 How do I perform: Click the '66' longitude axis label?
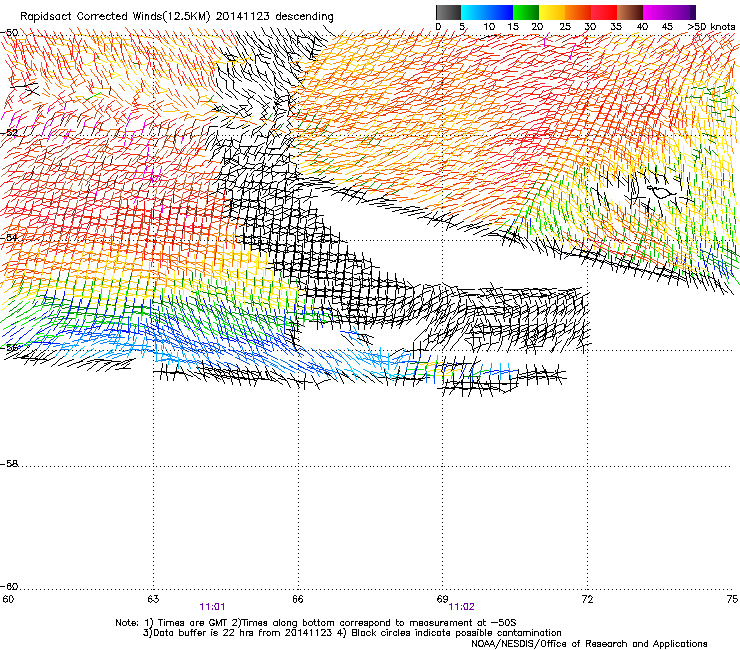[x=297, y=599]
